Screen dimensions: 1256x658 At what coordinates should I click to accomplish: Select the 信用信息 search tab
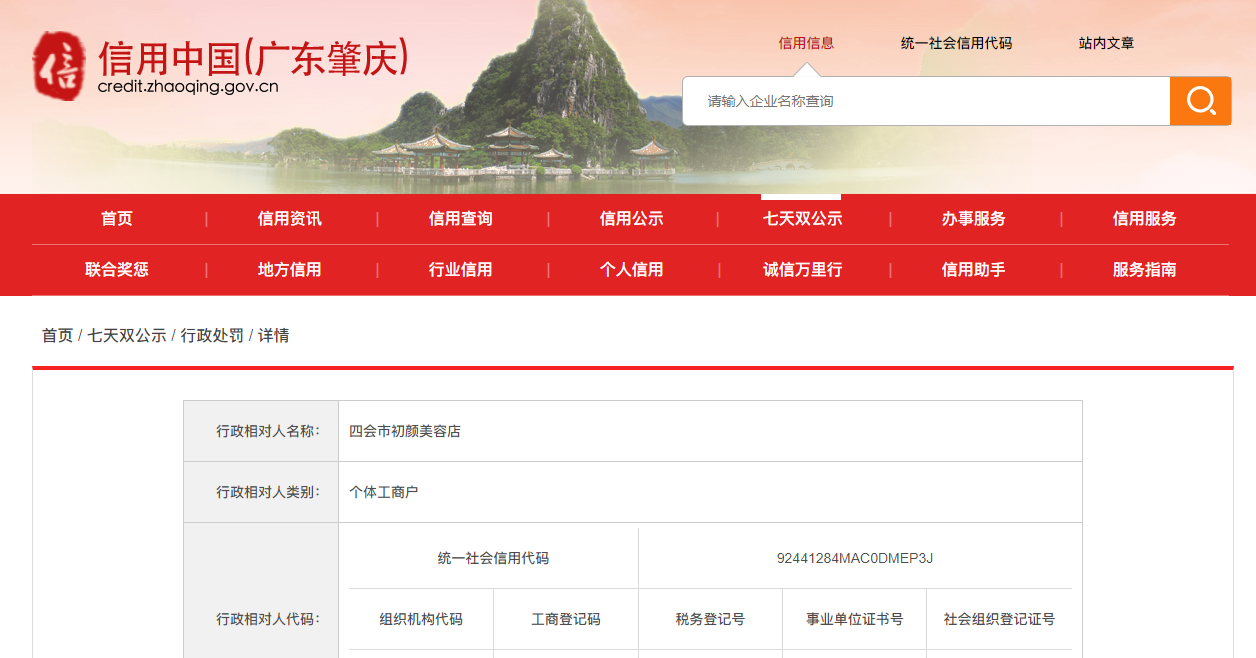[x=806, y=43]
